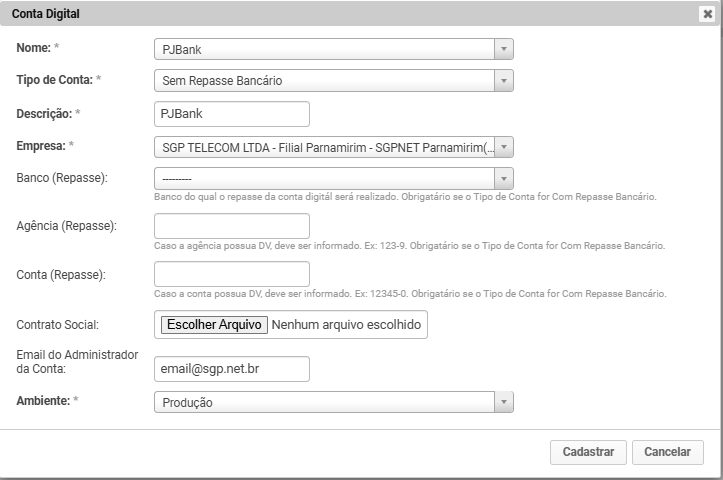Focus the Descrição text field

[x=232, y=114]
